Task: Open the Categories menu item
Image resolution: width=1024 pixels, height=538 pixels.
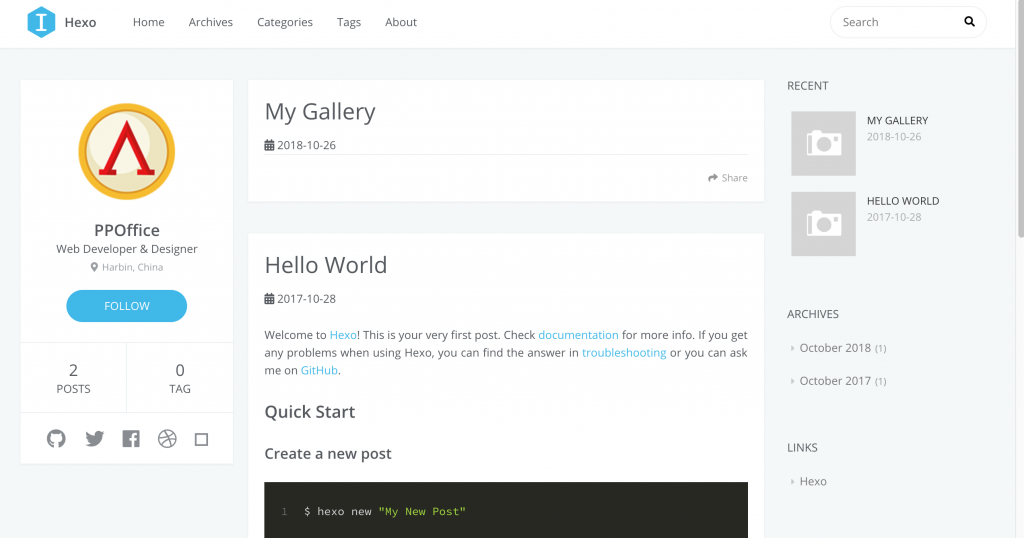Action: [x=285, y=22]
